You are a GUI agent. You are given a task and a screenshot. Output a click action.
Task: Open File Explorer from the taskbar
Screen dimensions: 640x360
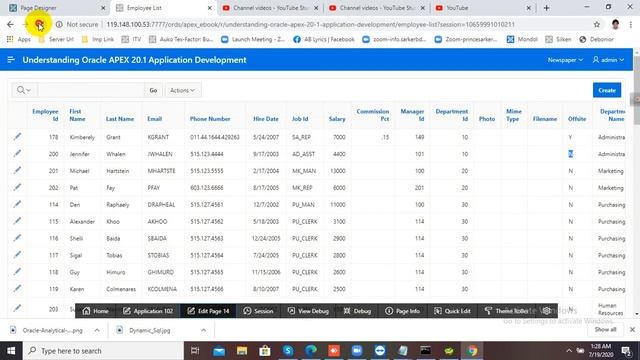click(x=242, y=351)
